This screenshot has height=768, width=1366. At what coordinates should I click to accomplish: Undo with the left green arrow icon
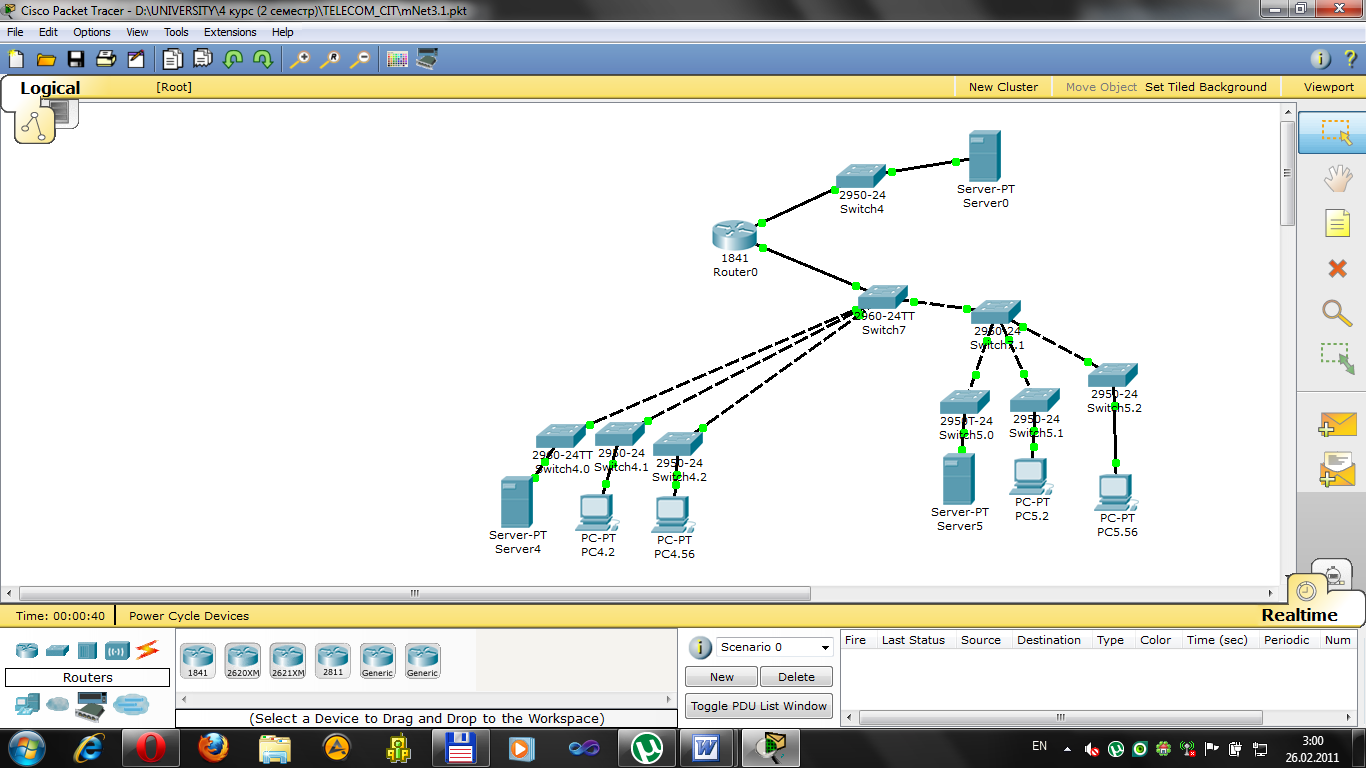233,59
